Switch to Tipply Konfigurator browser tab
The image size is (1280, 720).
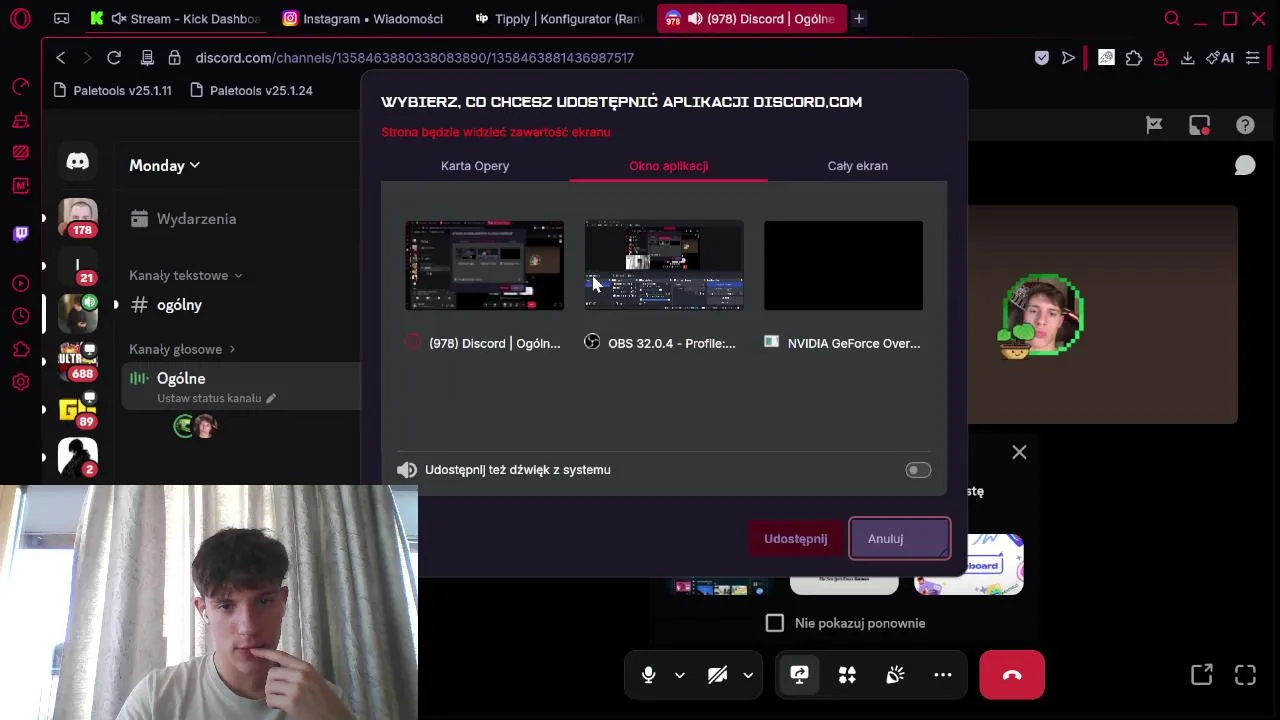(559, 19)
